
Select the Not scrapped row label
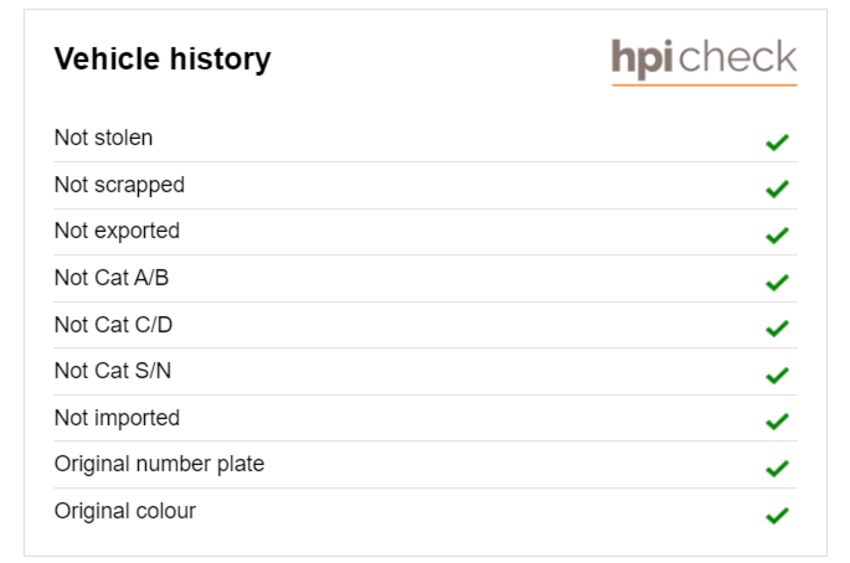tap(120, 185)
